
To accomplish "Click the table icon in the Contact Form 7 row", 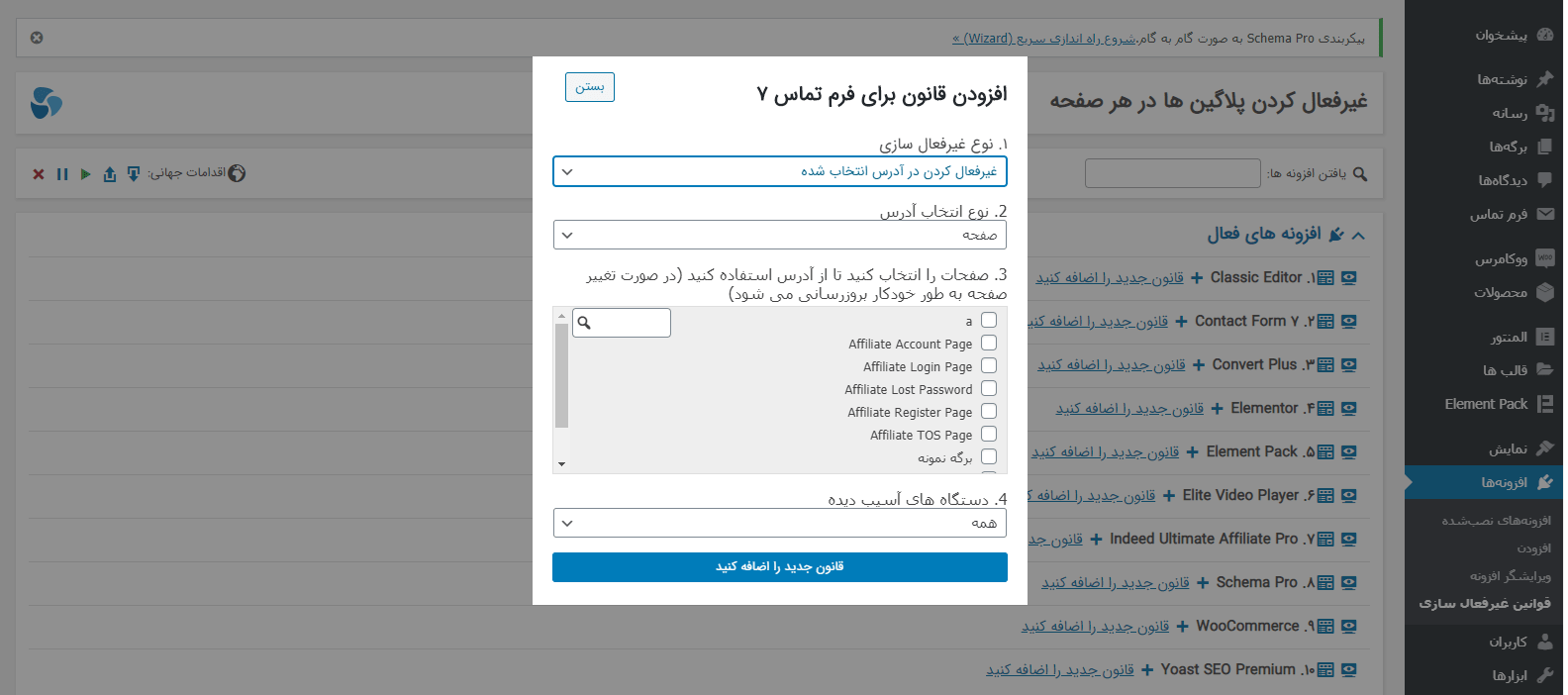I will (x=1326, y=322).
